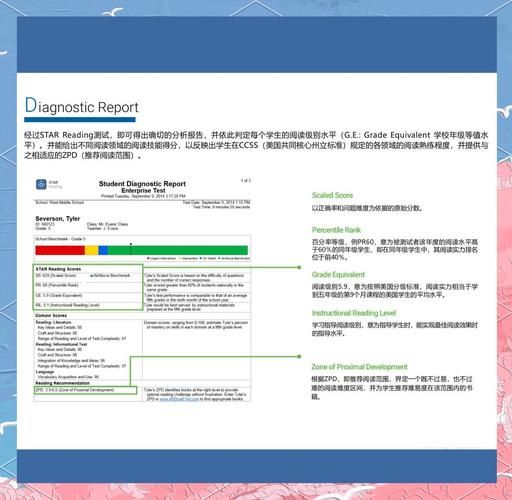Click the Chinese intro paragraph starting '经过STAR Reading测试'

click(x=256, y=145)
